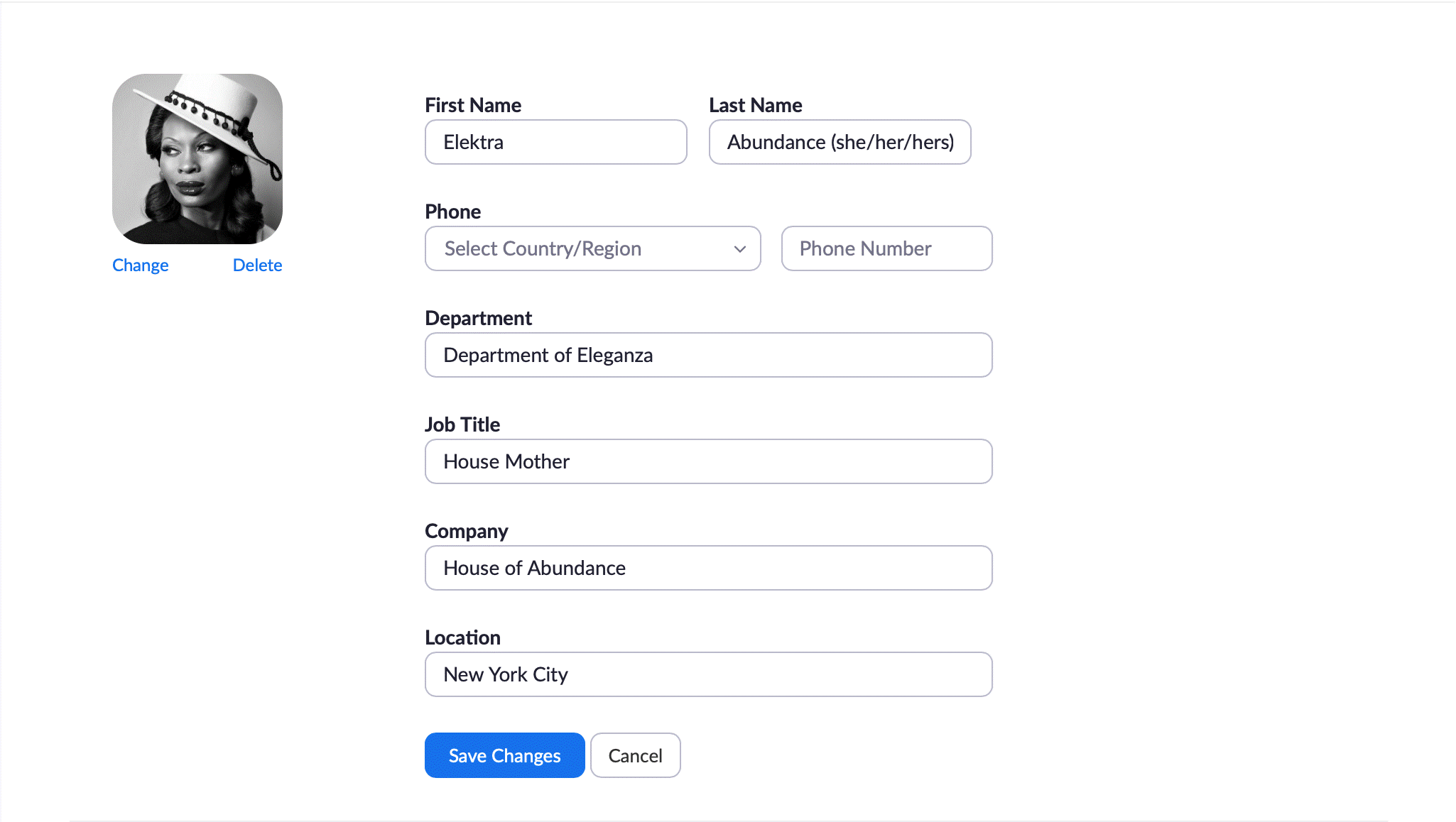Click the delete profile photo icon

pyautogui.click(x=257, y=265)
